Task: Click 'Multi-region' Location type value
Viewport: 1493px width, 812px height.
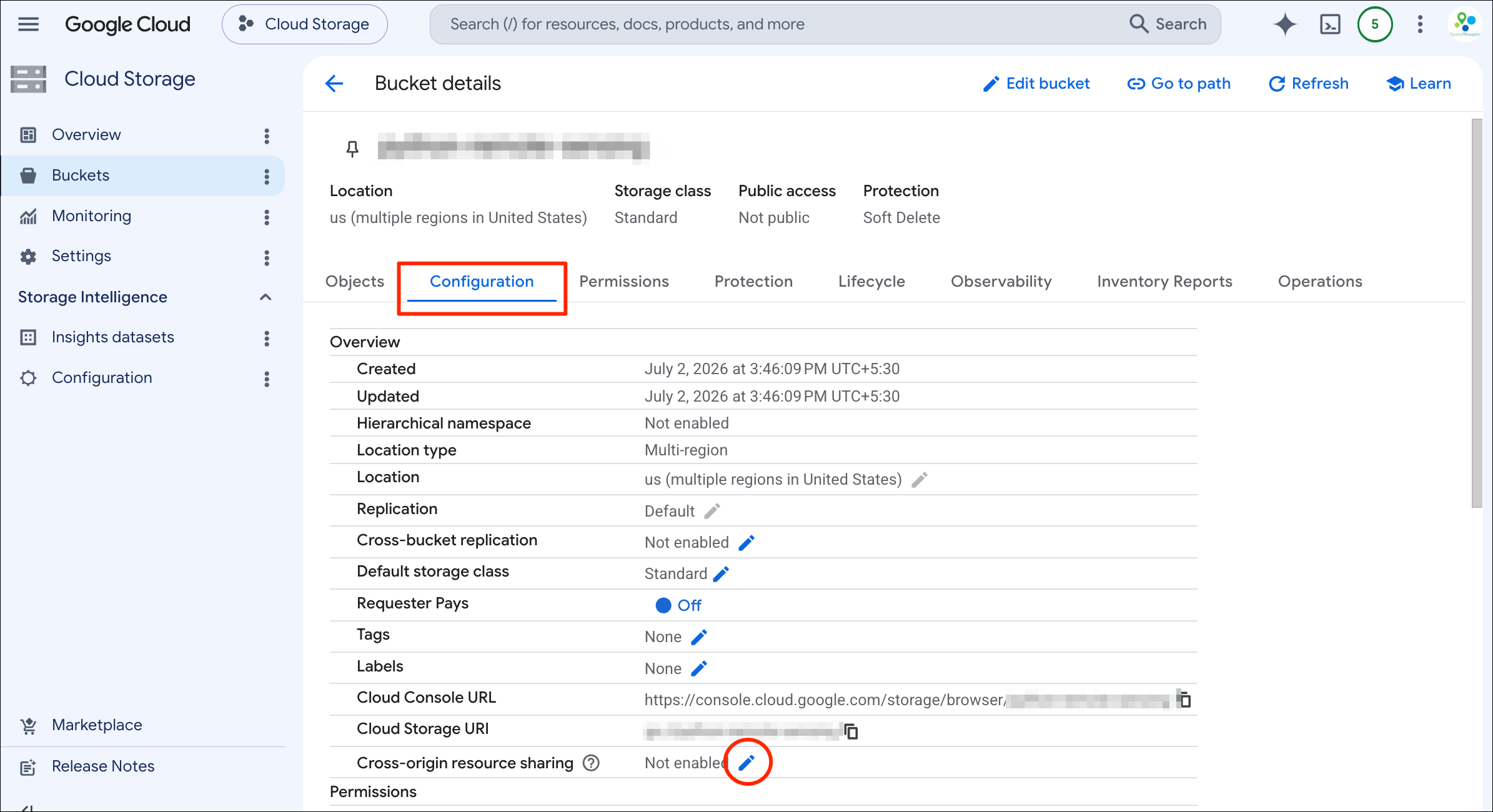Action: (686, 450)
